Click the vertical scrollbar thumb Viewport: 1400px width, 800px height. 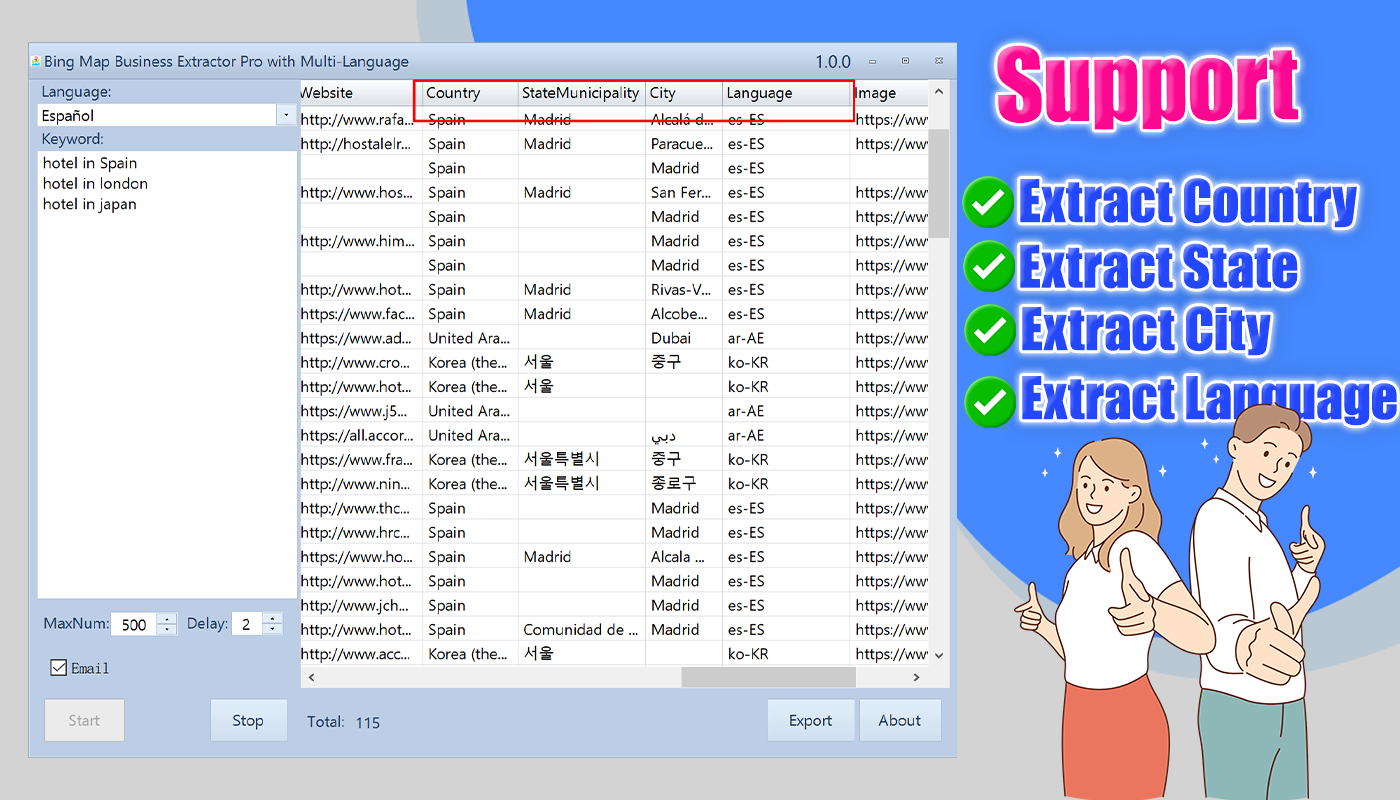tap(938, 183)
